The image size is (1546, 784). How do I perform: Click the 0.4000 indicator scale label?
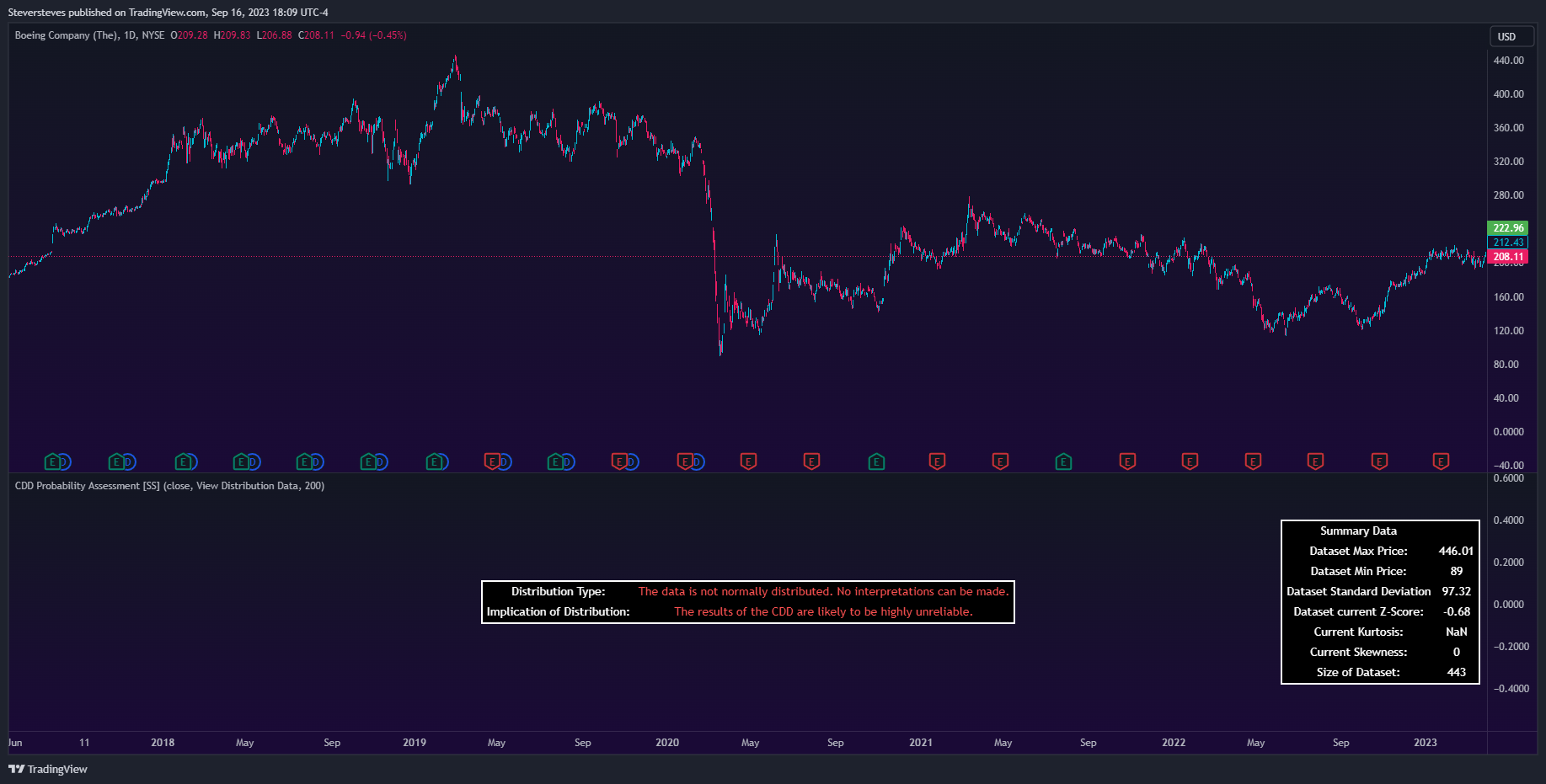point(1510,520)
